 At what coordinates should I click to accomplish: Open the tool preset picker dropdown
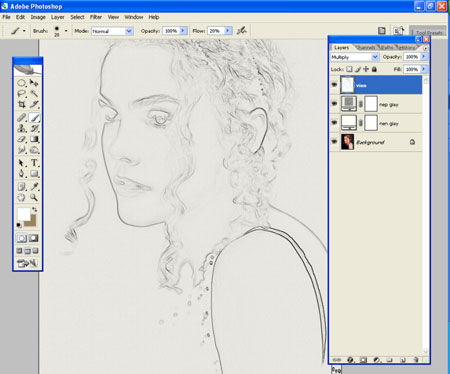coord(24,31)
